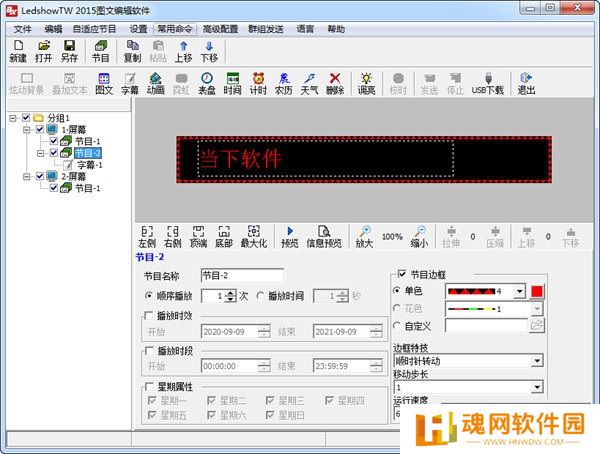The image size is (600, 454).
Task: Open the 移动步长 dropdown
Action: pos(537,387)
